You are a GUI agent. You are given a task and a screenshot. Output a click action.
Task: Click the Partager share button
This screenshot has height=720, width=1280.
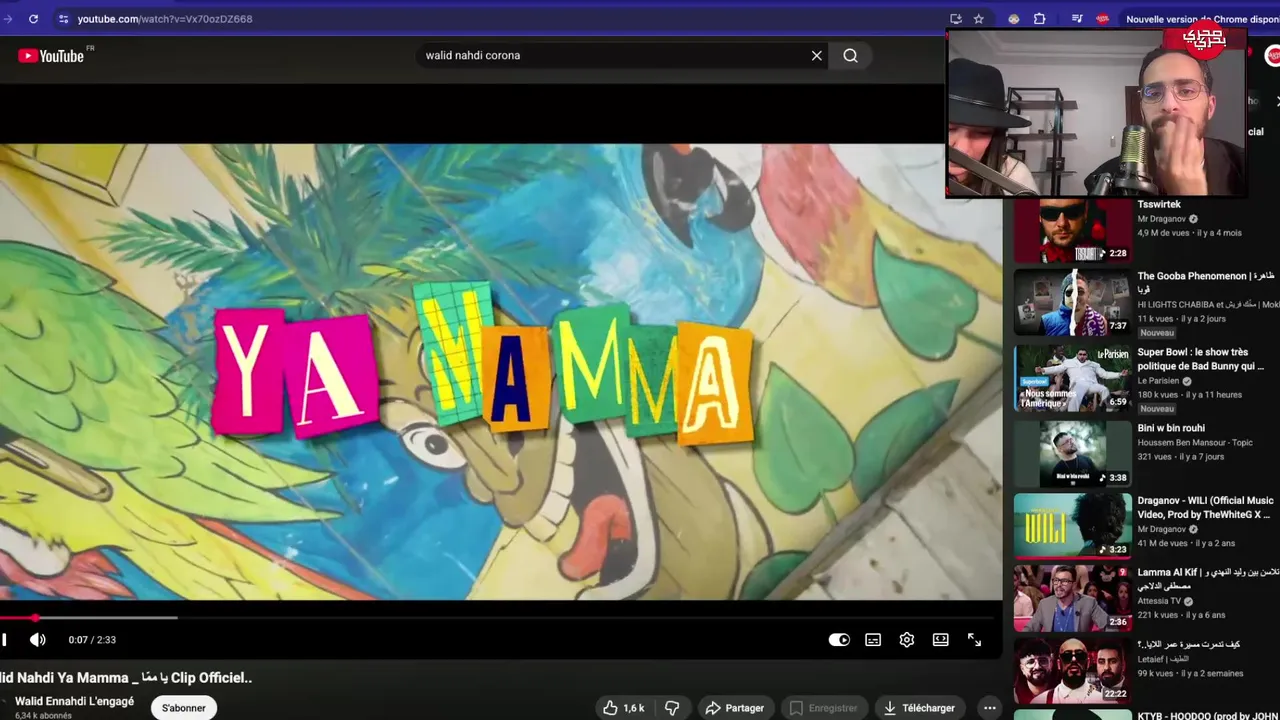pyautogui.click(x=735, y=708)
